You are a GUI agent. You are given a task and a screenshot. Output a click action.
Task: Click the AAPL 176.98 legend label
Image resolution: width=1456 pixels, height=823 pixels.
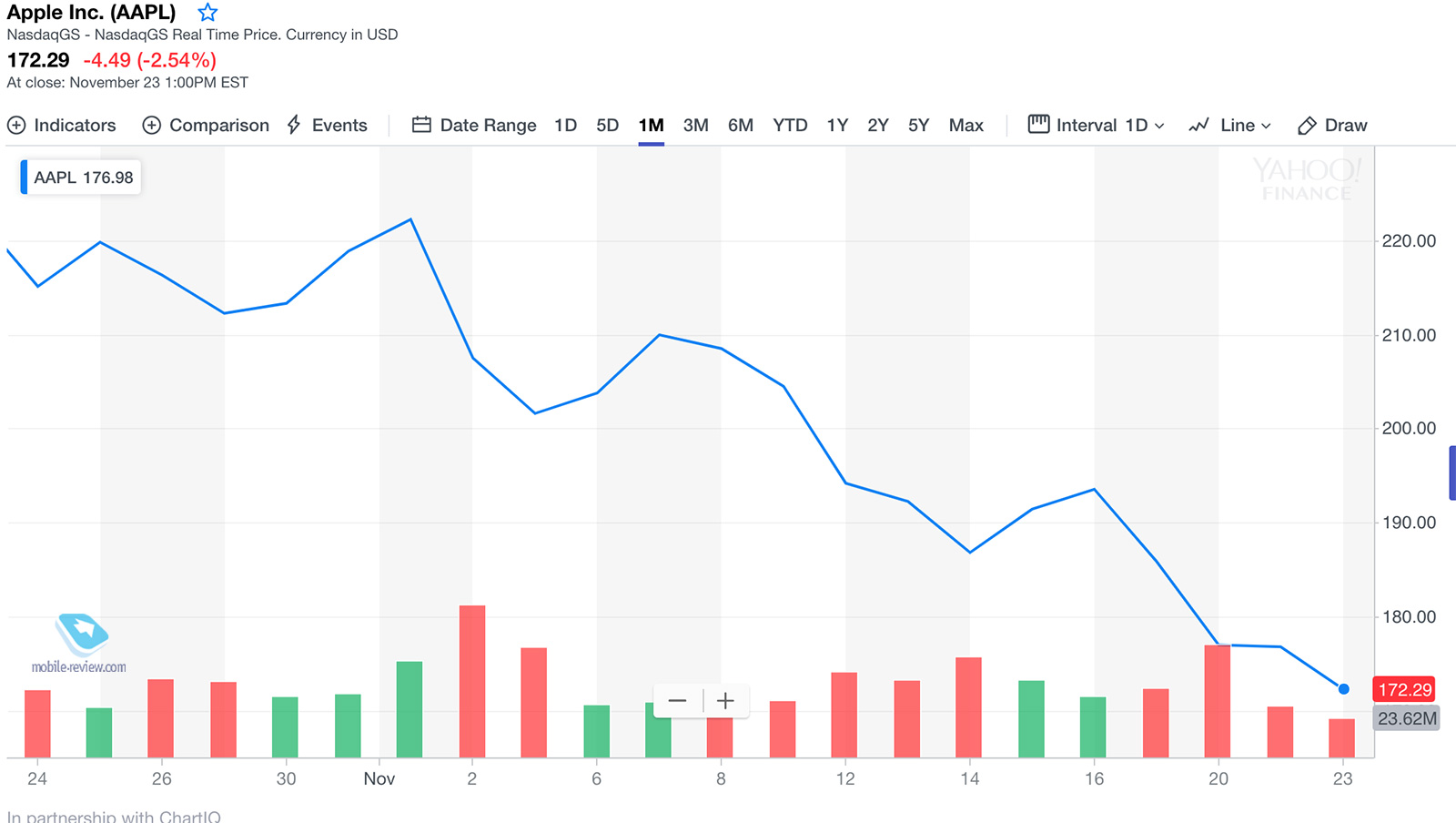click(81, 178)
